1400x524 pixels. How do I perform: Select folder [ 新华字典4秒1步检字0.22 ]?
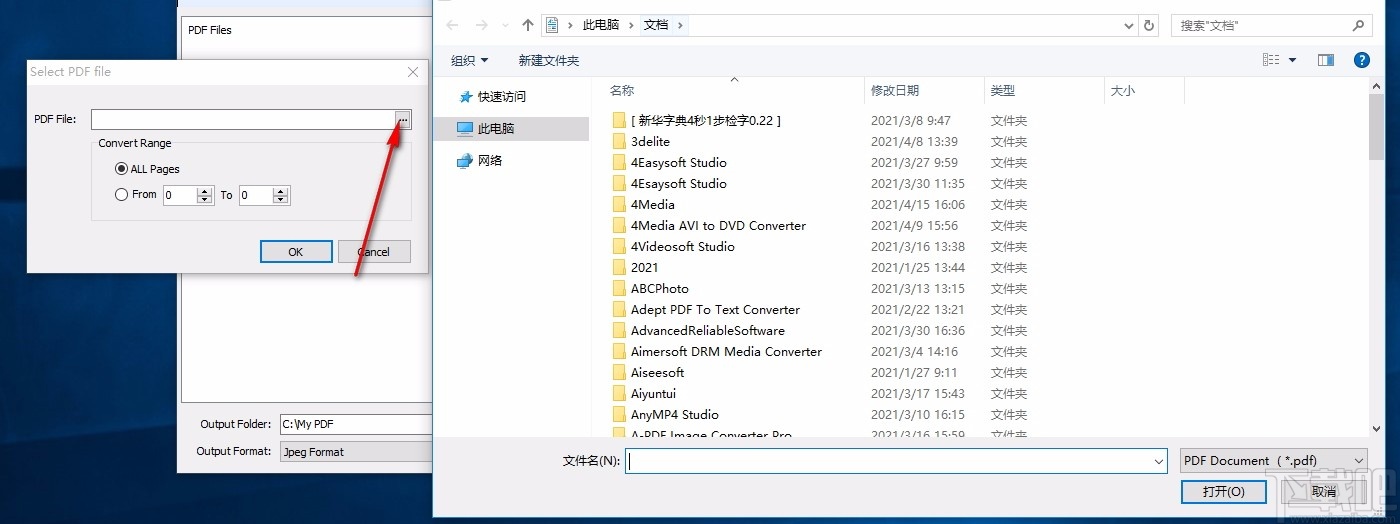pyautogui.click(x=706, y=121)
